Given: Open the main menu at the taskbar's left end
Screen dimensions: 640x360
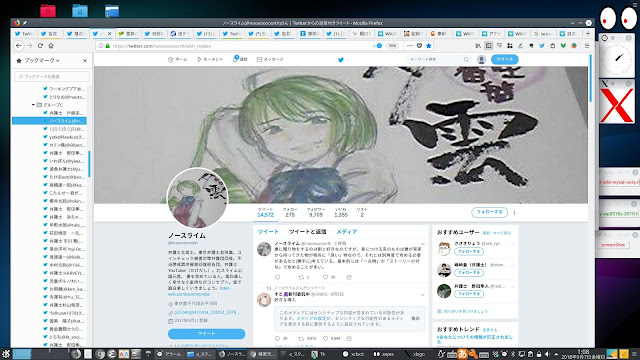Looking at the screenshot, I should (6, 354).
